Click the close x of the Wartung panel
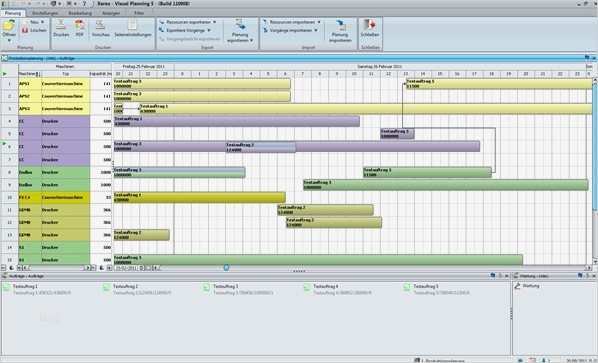This screenshot has height=363, width=598. [x=594, y=275]
